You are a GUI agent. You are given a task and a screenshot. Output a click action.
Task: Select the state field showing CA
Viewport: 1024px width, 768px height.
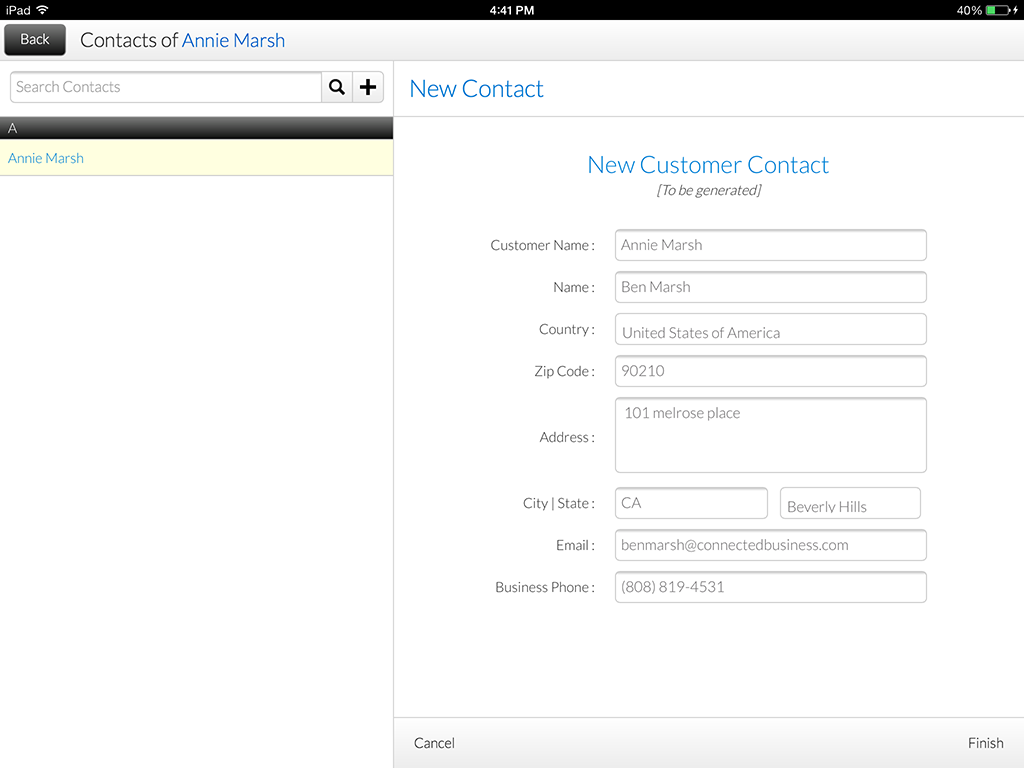691,503
